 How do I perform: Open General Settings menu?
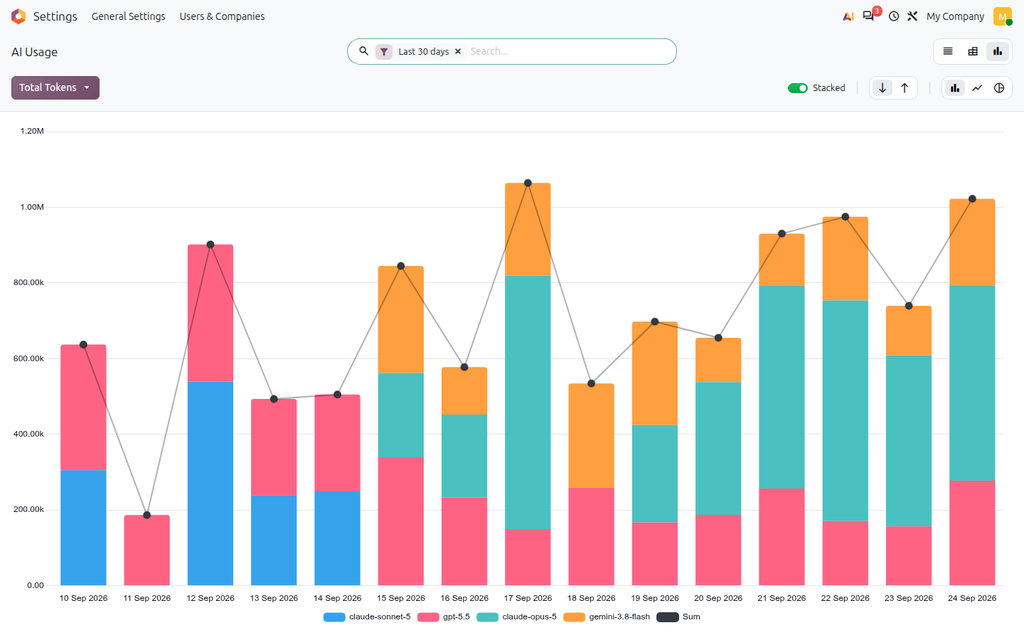coord(128,16)
